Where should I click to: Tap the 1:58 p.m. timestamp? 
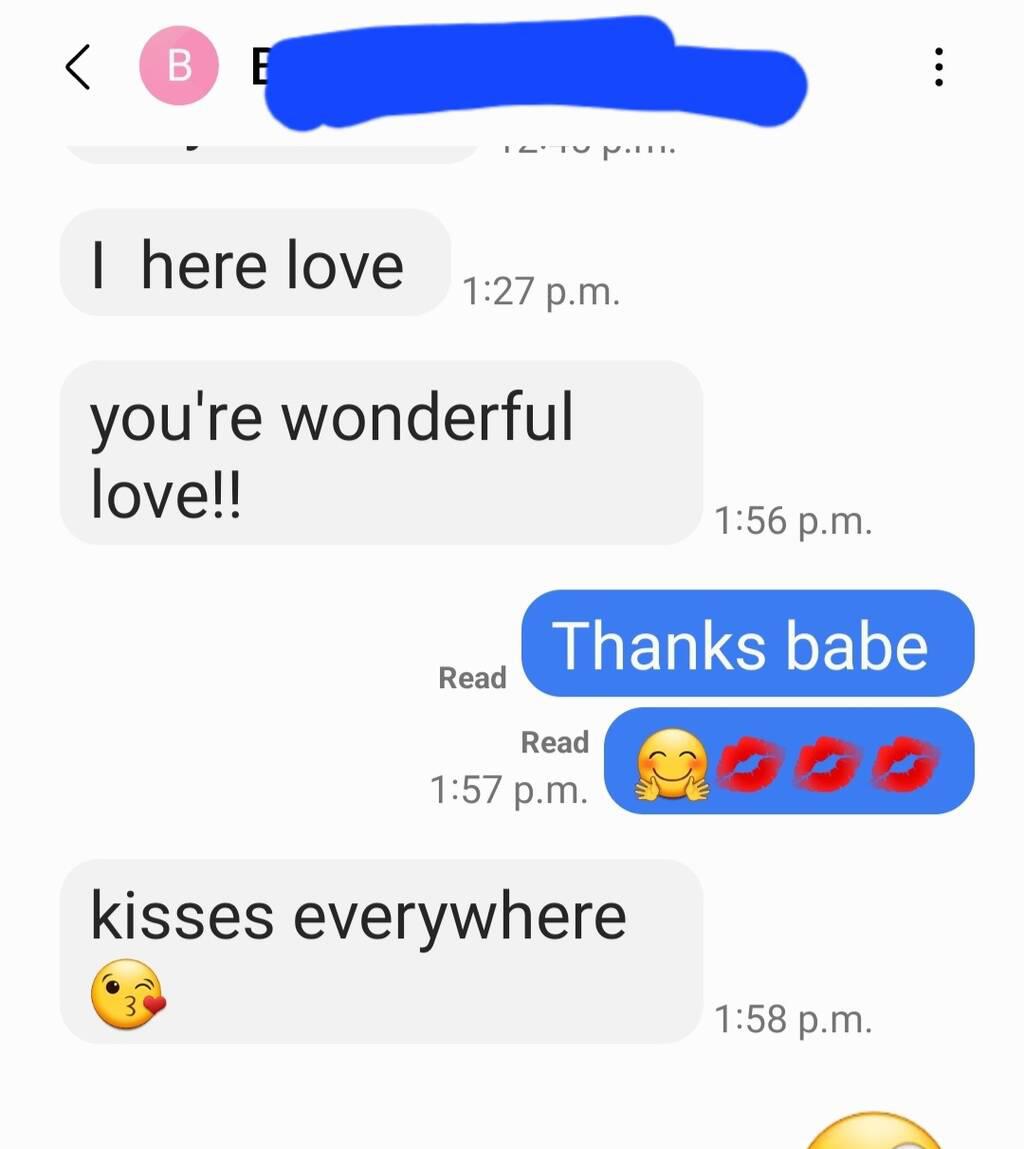(x=793, y=1019)
